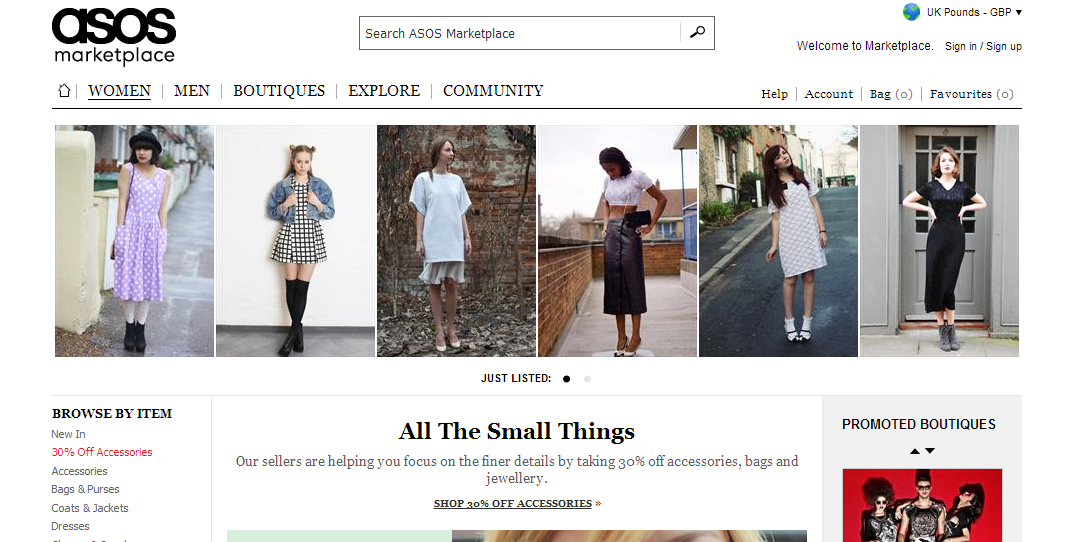Click the up arrow under Promoted Boutiques
The height and width of the screenshot is (542, 1079).
pyautogui.click(x=914, y=451)
